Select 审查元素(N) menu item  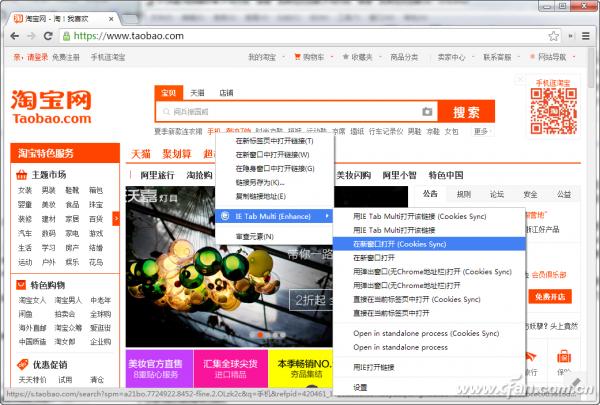[275, 237]
